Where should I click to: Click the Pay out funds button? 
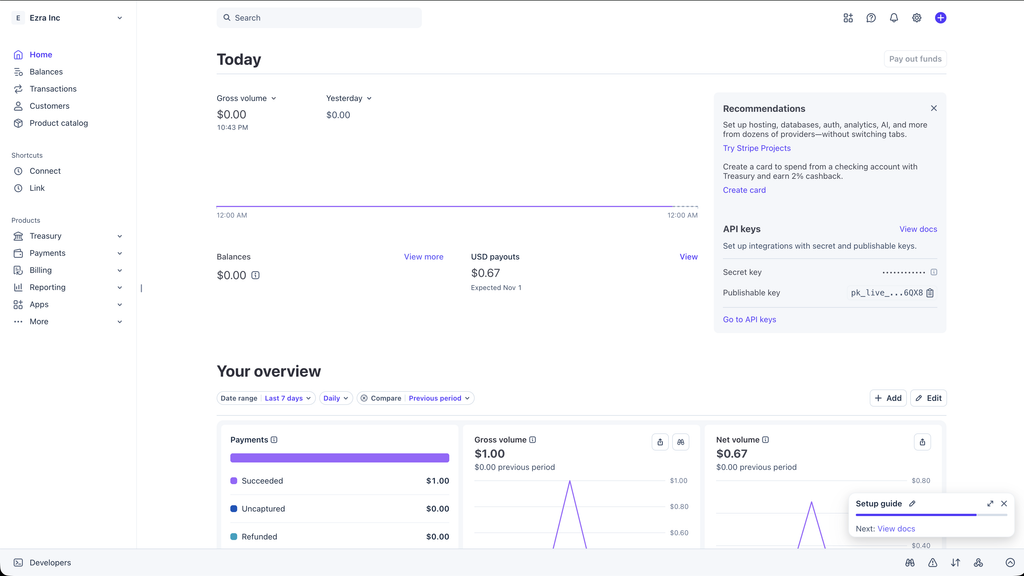tap(915, 59)
